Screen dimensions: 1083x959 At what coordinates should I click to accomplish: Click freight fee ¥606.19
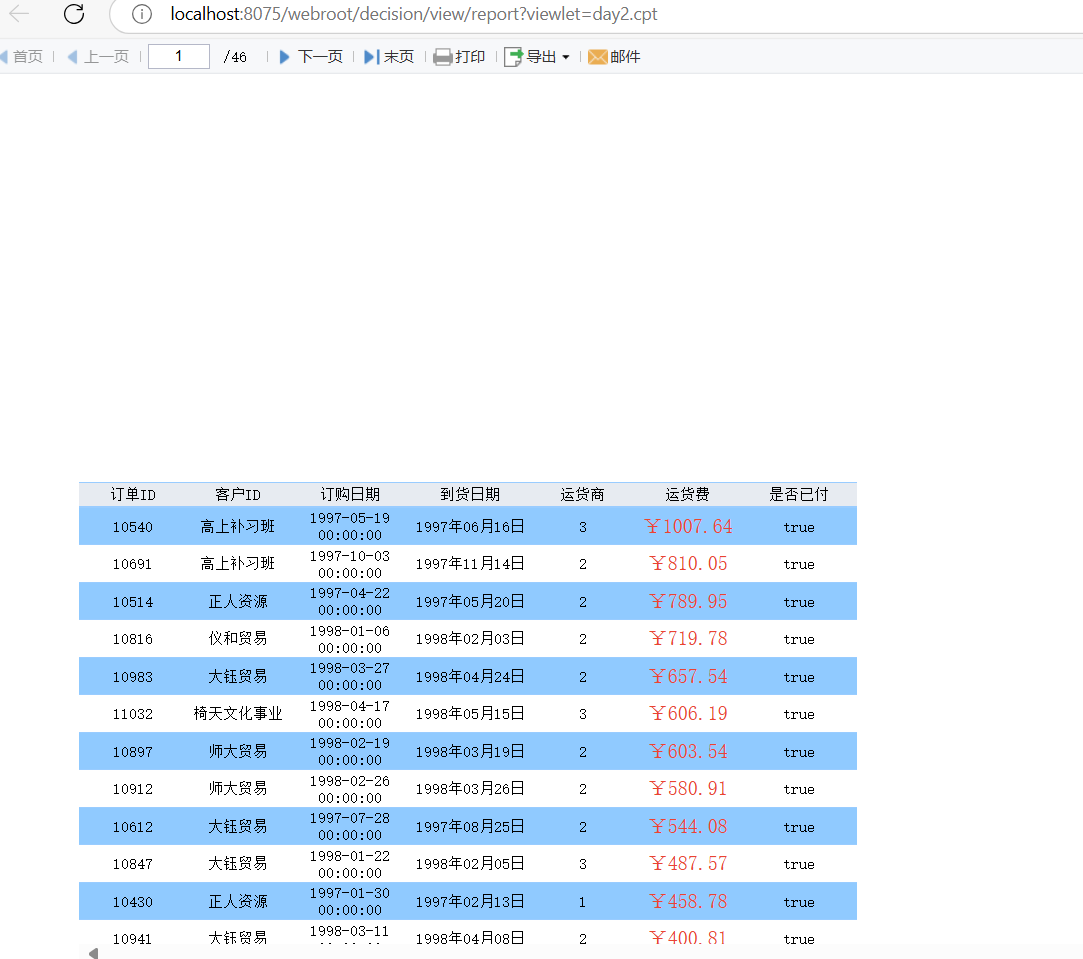[688, 714]
